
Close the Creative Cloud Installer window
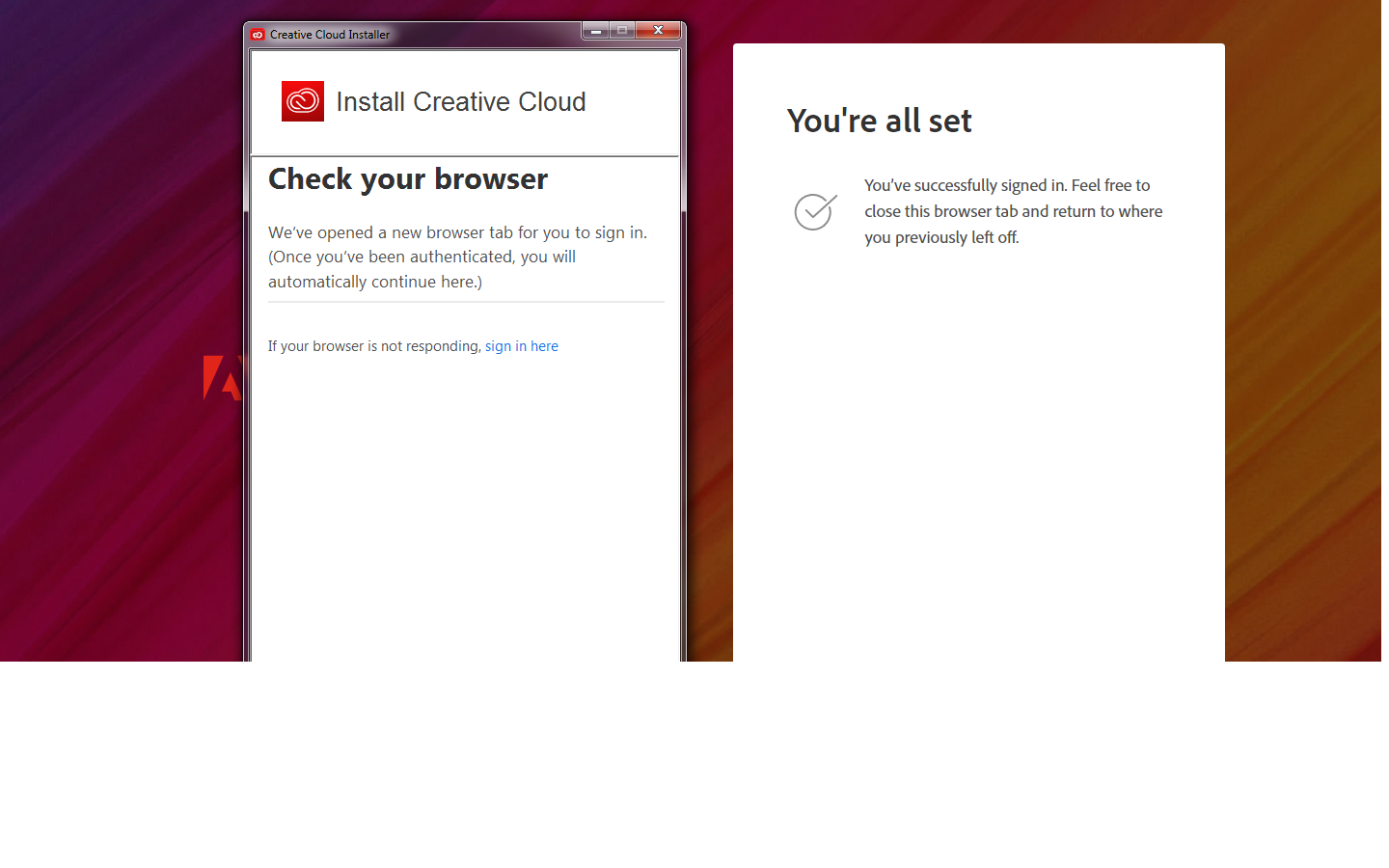659,31
